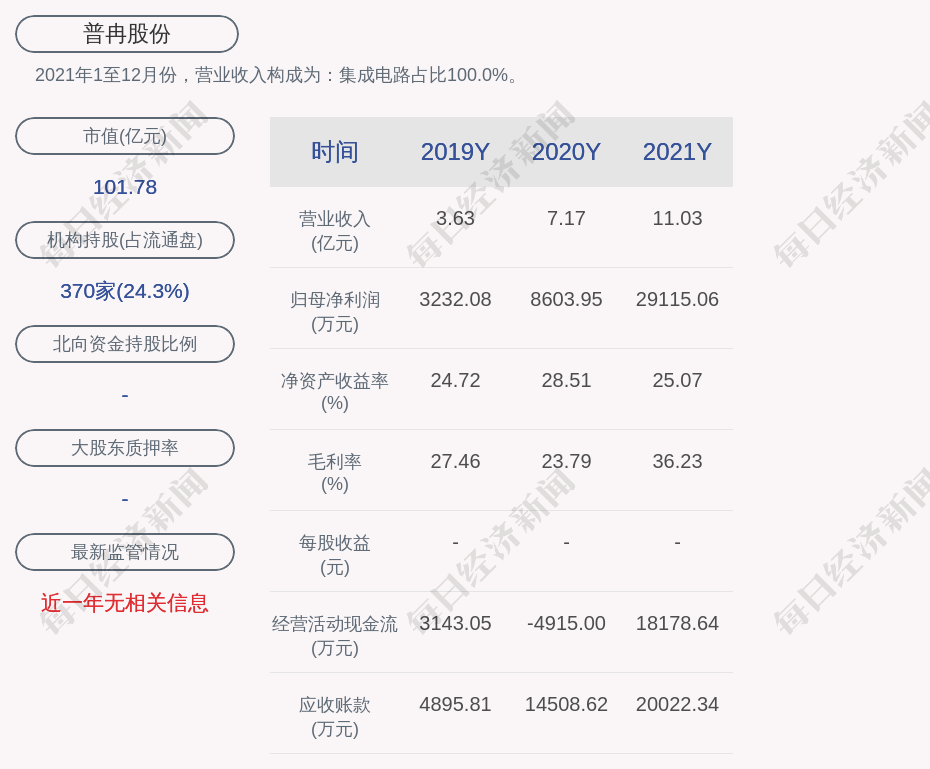The width and height of the screenshot is (930, 769).
Task: Select cash flow value 18178.64
Action: [x=677, y=623]
